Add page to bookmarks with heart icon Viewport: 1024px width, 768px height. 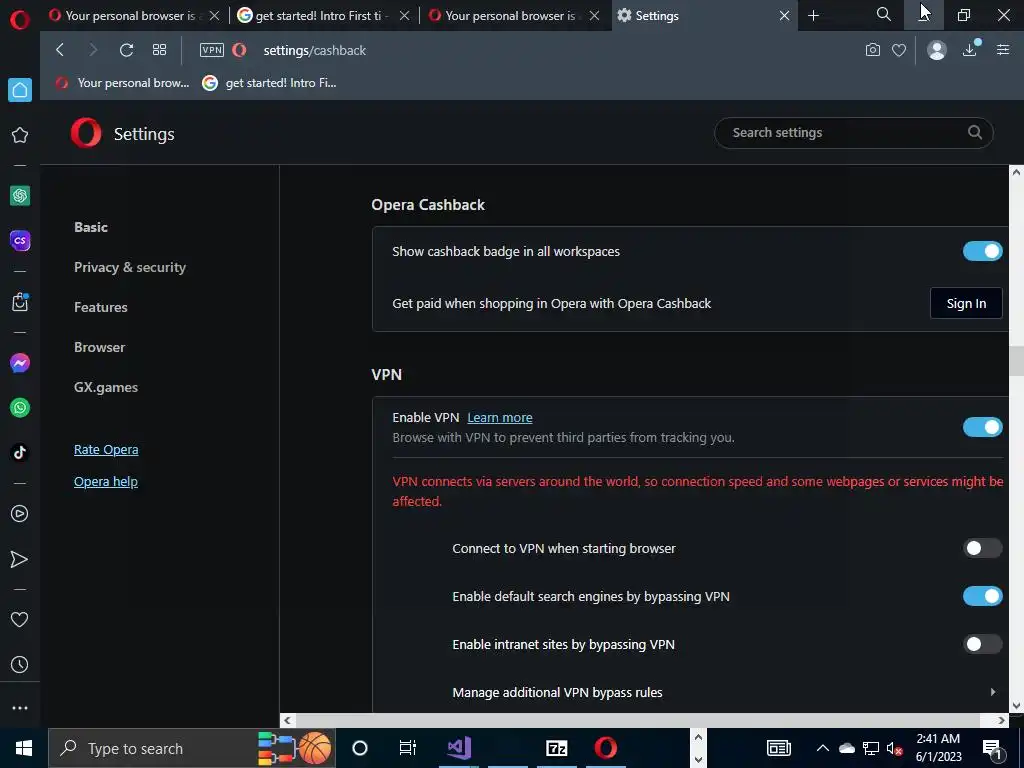(899, 50)
